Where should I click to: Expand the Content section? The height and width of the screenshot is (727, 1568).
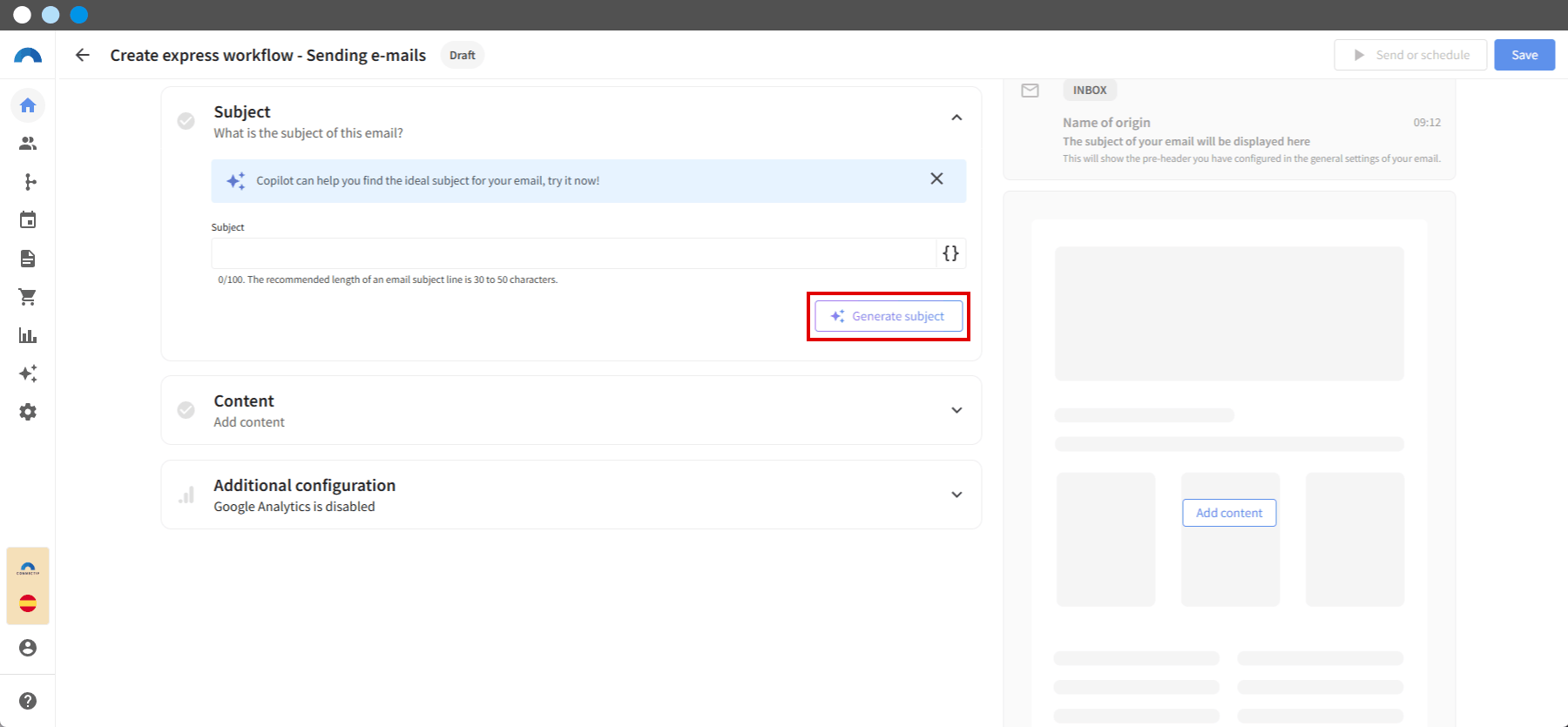pos(956,410)
